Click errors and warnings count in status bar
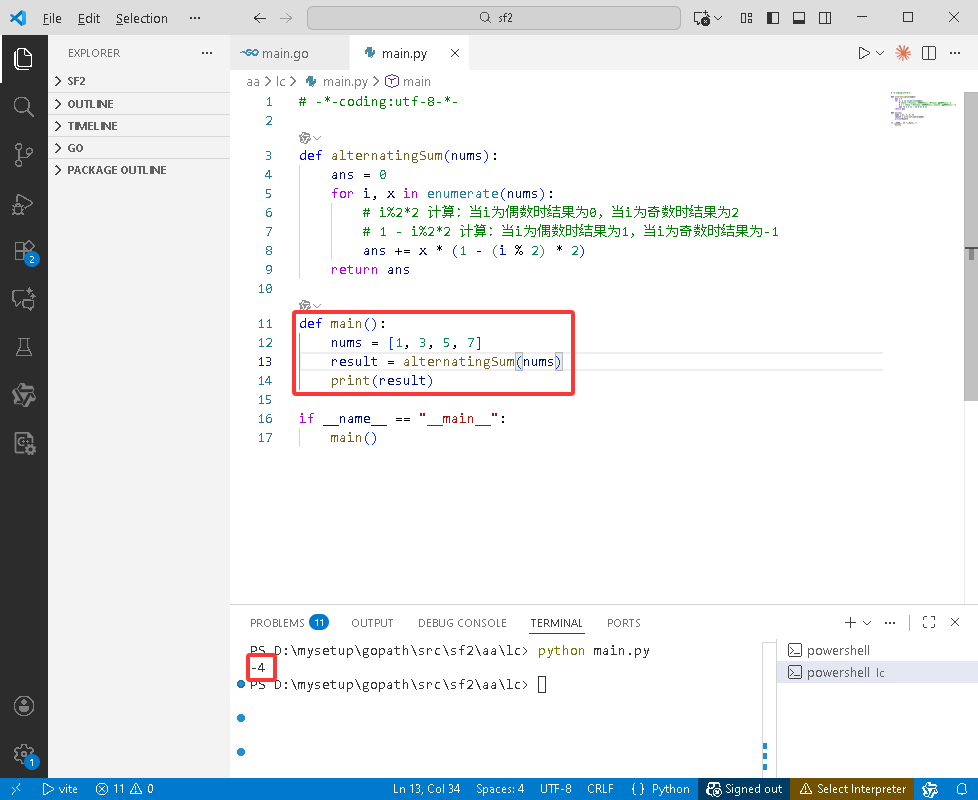This screenshot has height=800, width=978. (x=125, y=789)
